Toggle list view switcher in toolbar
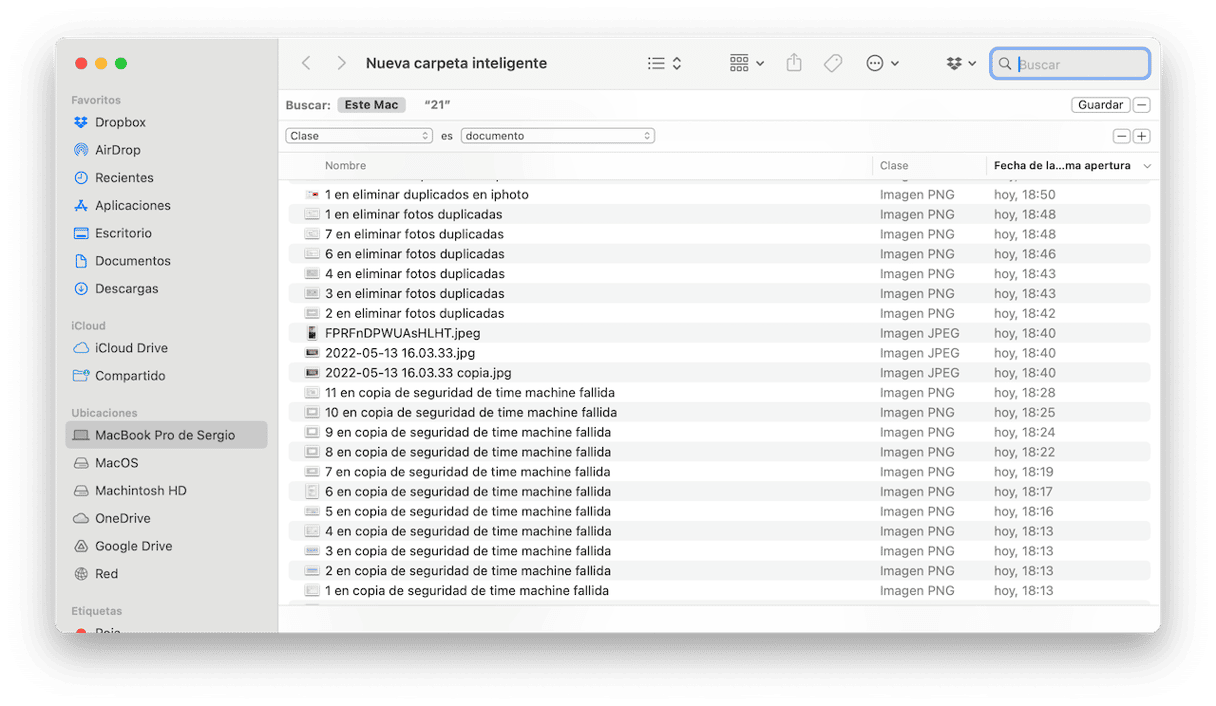 tap(664, 63)
